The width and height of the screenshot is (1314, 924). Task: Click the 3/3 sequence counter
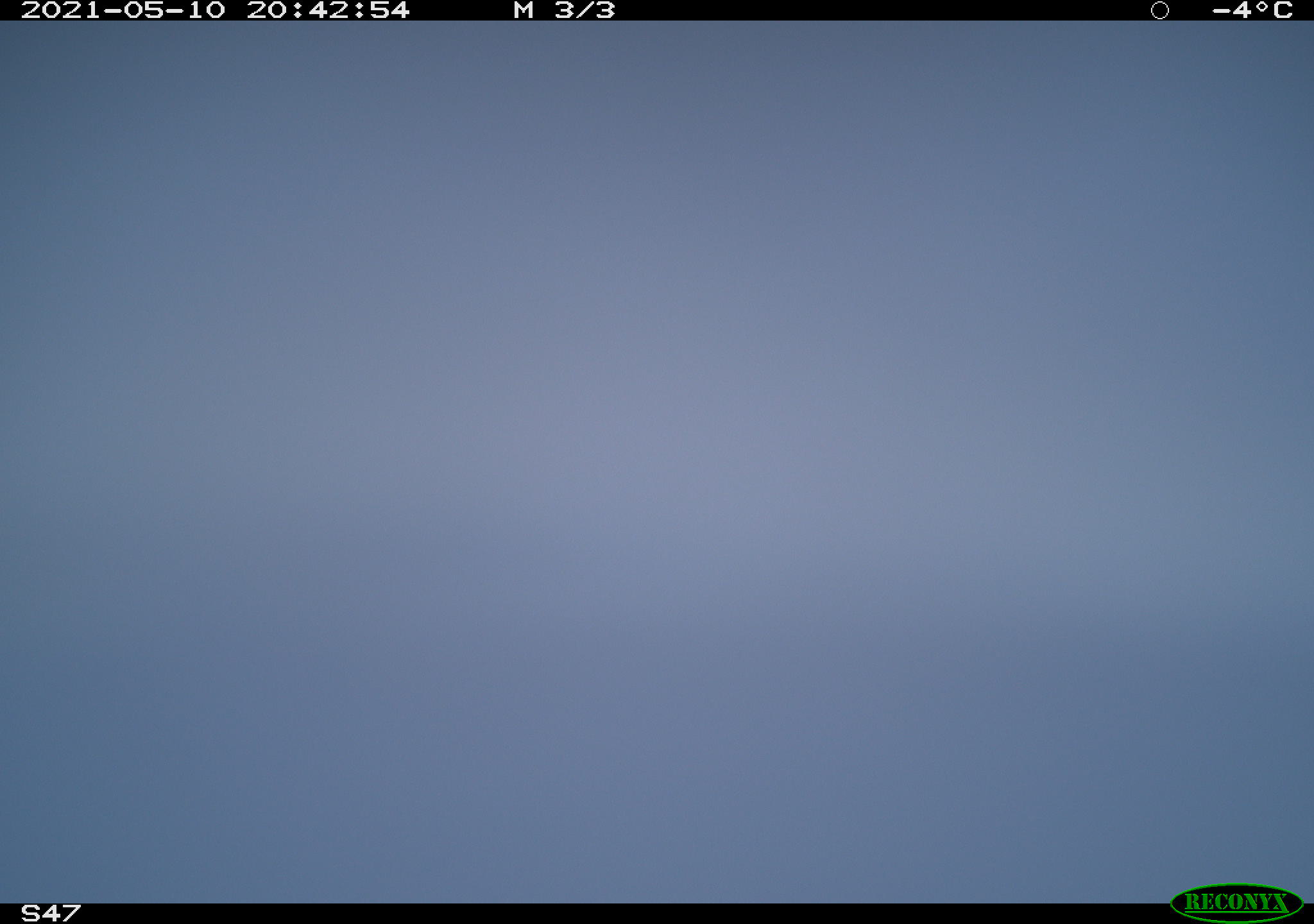pyautogui.click(x=584, y=10)
